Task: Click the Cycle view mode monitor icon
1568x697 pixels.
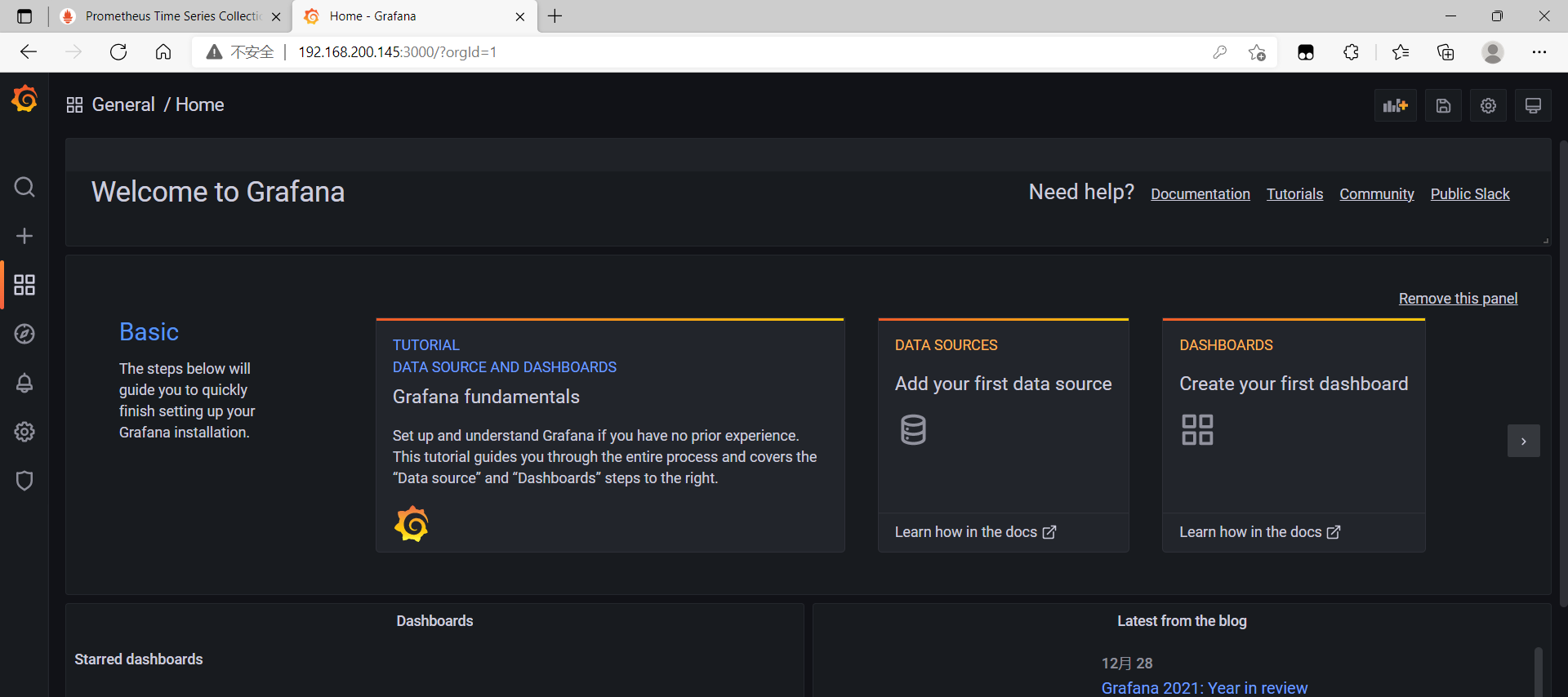Action: (1533, 105)
